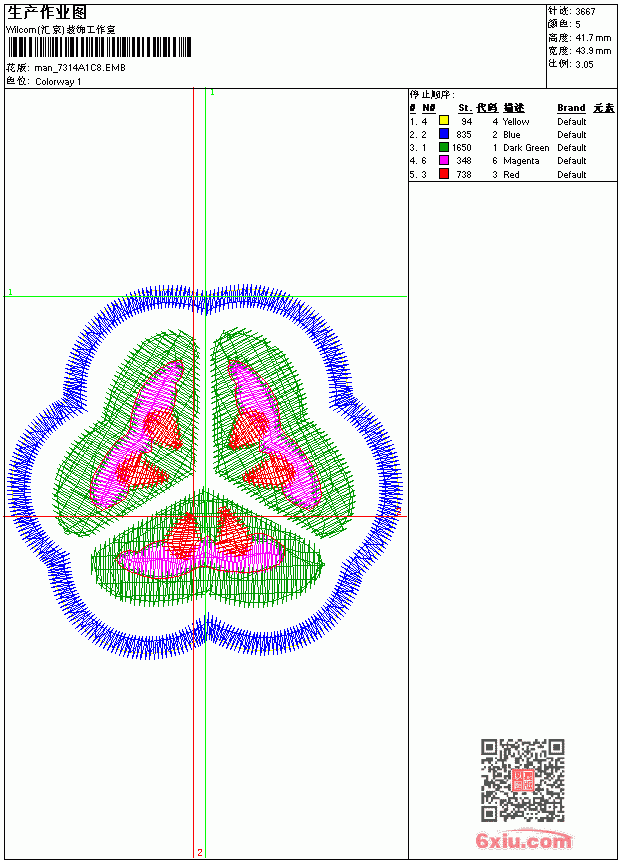Select the Yellow color row label
The width and height of the screenshot is (620, 860).
coord(516,122)
